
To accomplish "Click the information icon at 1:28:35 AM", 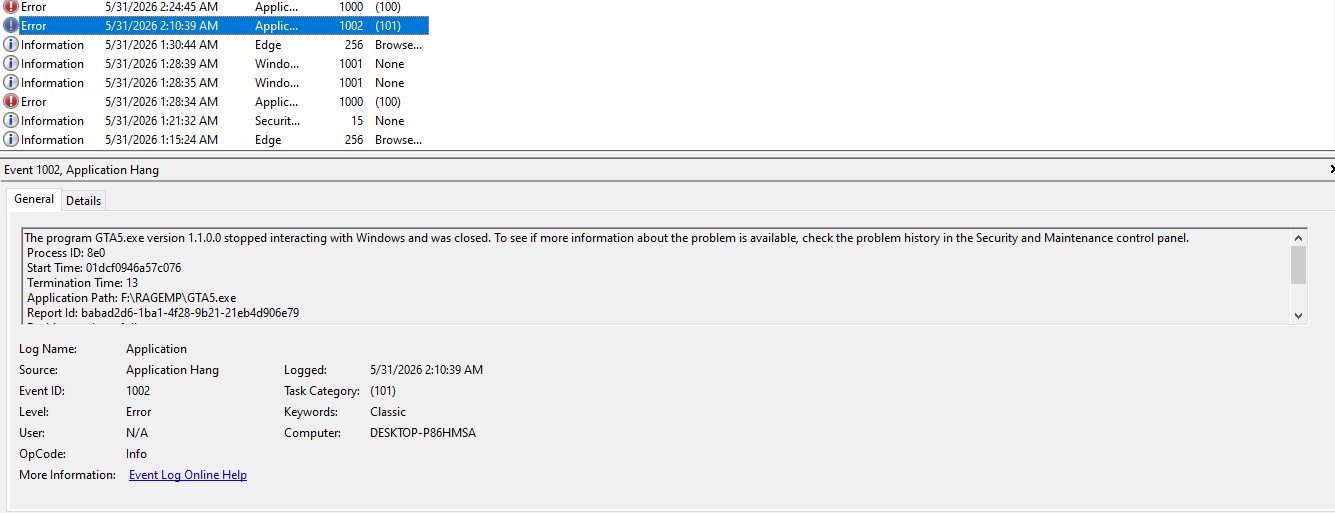I will click(x=11, y=83).
